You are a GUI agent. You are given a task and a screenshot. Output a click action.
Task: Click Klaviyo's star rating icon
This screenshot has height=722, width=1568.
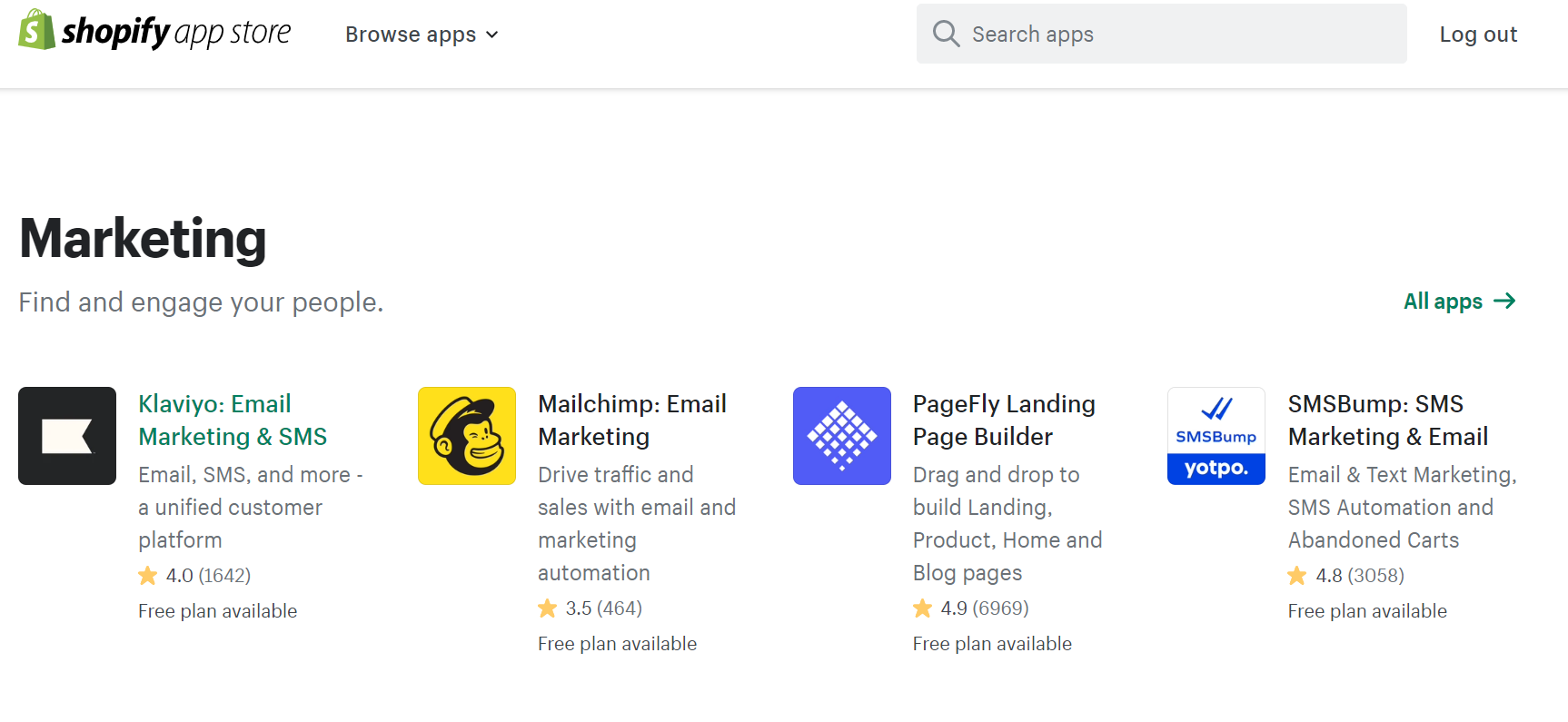click(147, 575)
